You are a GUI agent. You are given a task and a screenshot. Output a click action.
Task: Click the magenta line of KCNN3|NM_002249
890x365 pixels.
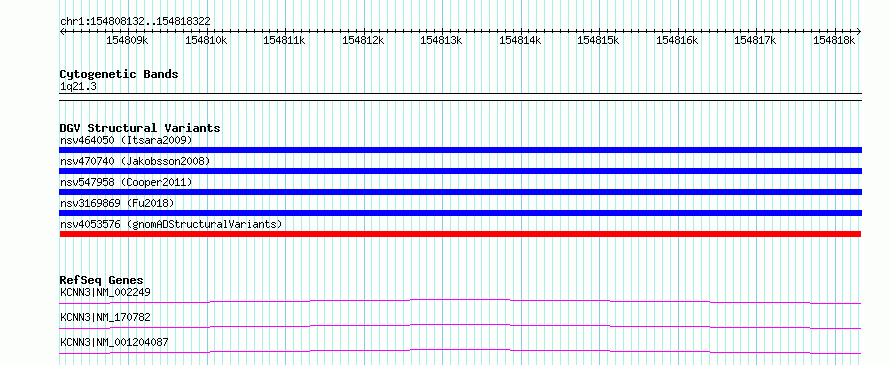pos(460,299)
